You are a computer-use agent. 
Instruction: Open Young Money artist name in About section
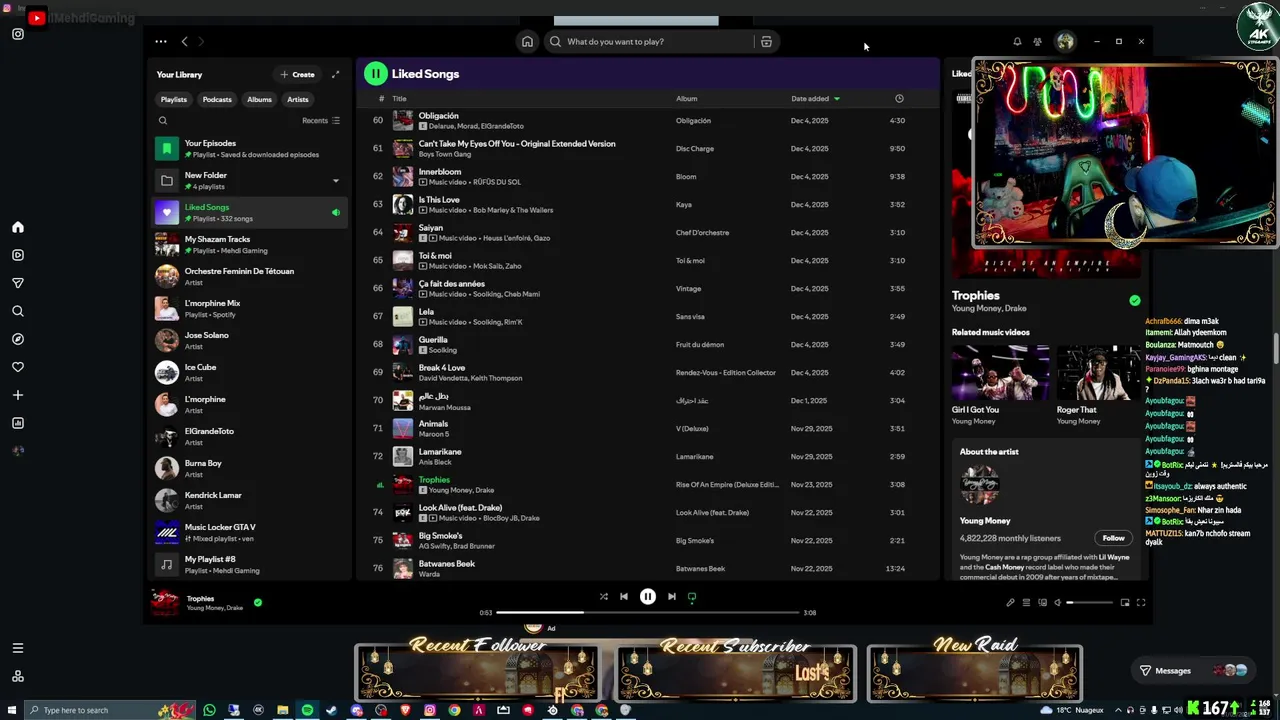tap(985, 521)
